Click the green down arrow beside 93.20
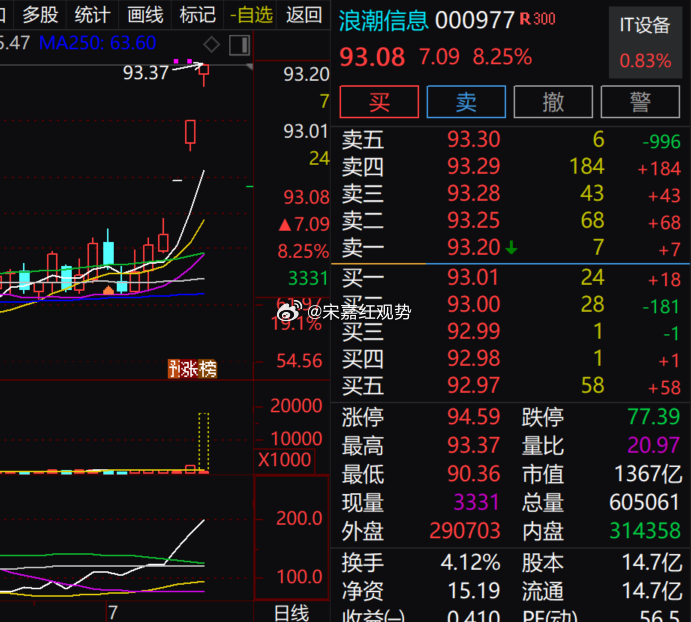 [511, 247]
